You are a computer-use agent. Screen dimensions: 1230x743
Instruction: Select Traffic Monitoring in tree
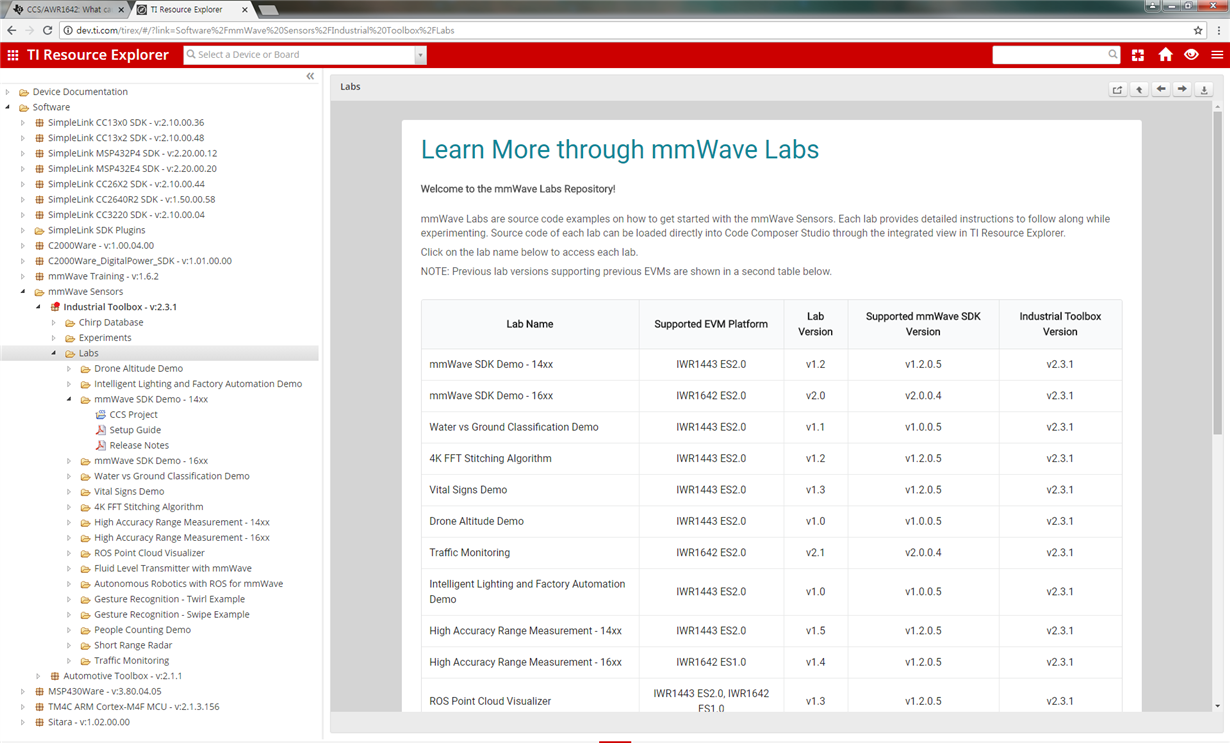(131, 661)
